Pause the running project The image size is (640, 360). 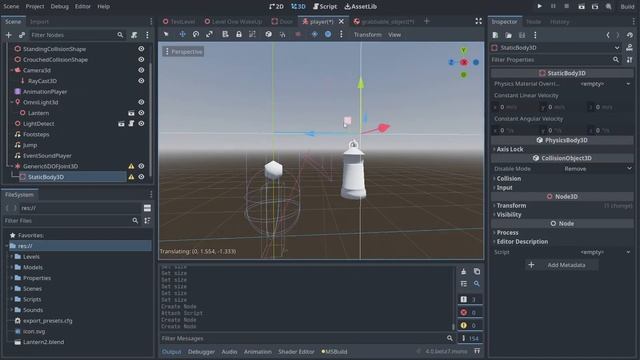553,6
